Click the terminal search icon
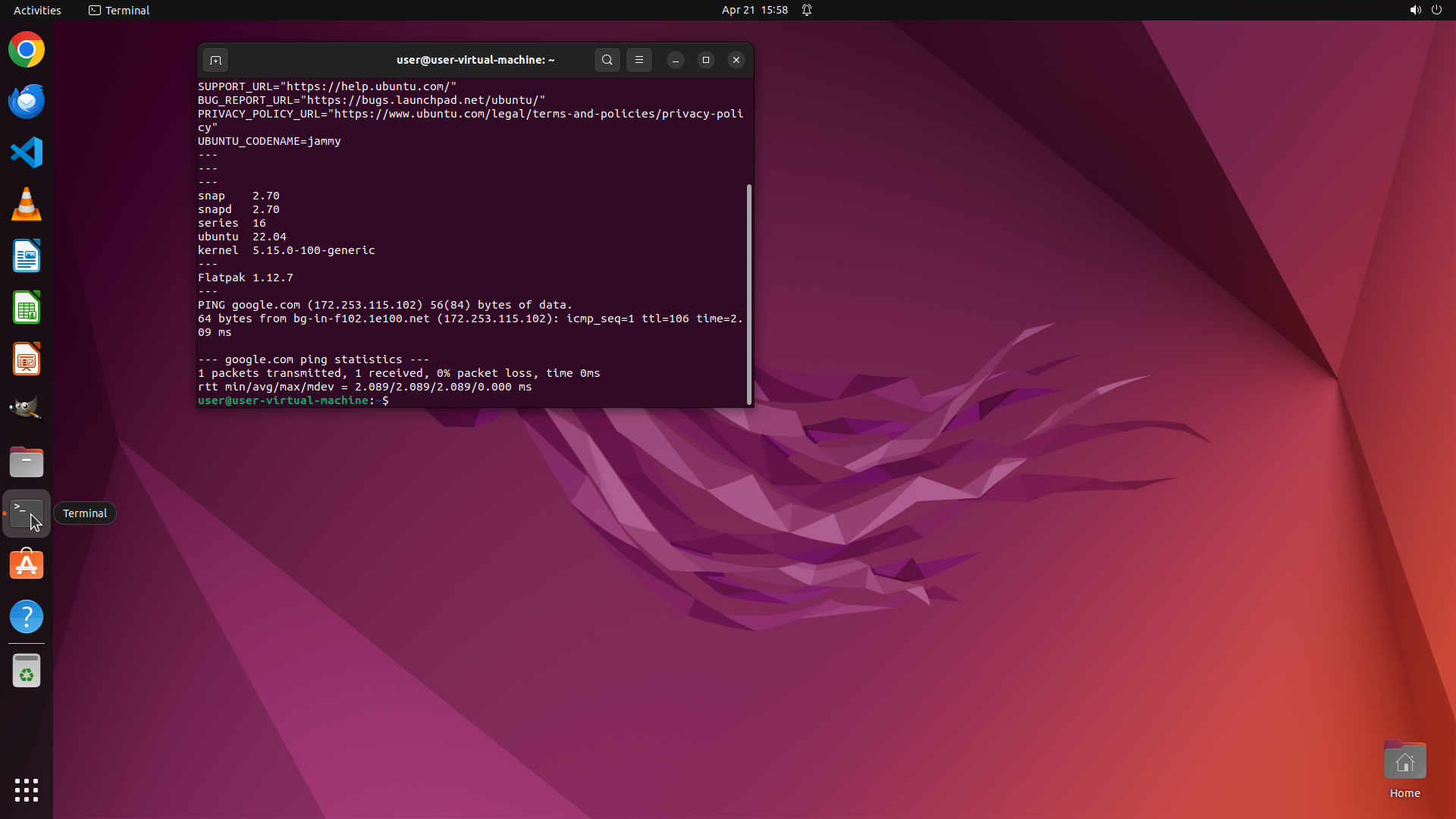1456x819 pixels. pyautogui.click(x=607, y=60)
